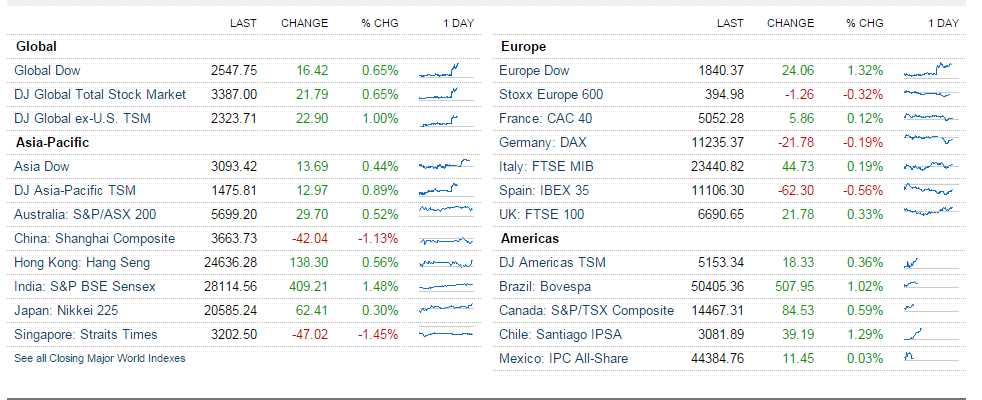The height and width of the screenshot is (400, 982).
Task: Open Canada: S&P/TSX Composite link
Action: pos(586,310)
